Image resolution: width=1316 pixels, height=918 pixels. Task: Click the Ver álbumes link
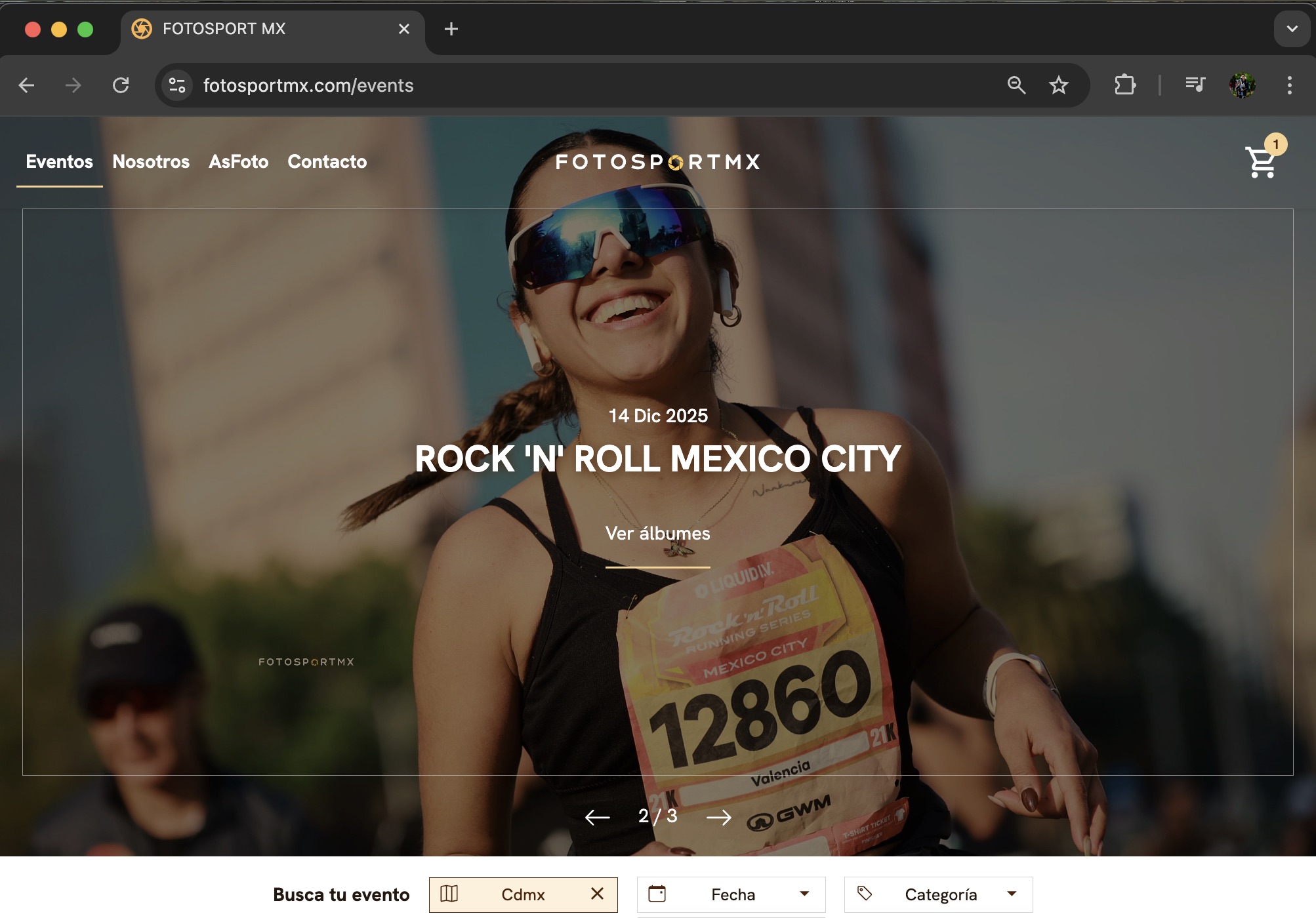657,534
